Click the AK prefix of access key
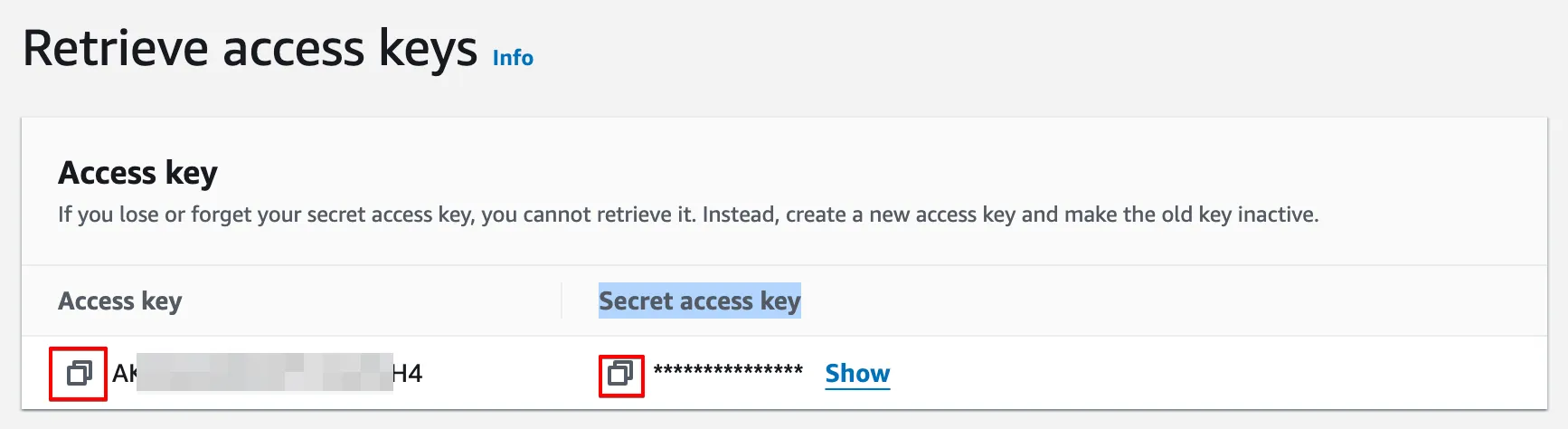1568x429 pixels. (124, 373)
